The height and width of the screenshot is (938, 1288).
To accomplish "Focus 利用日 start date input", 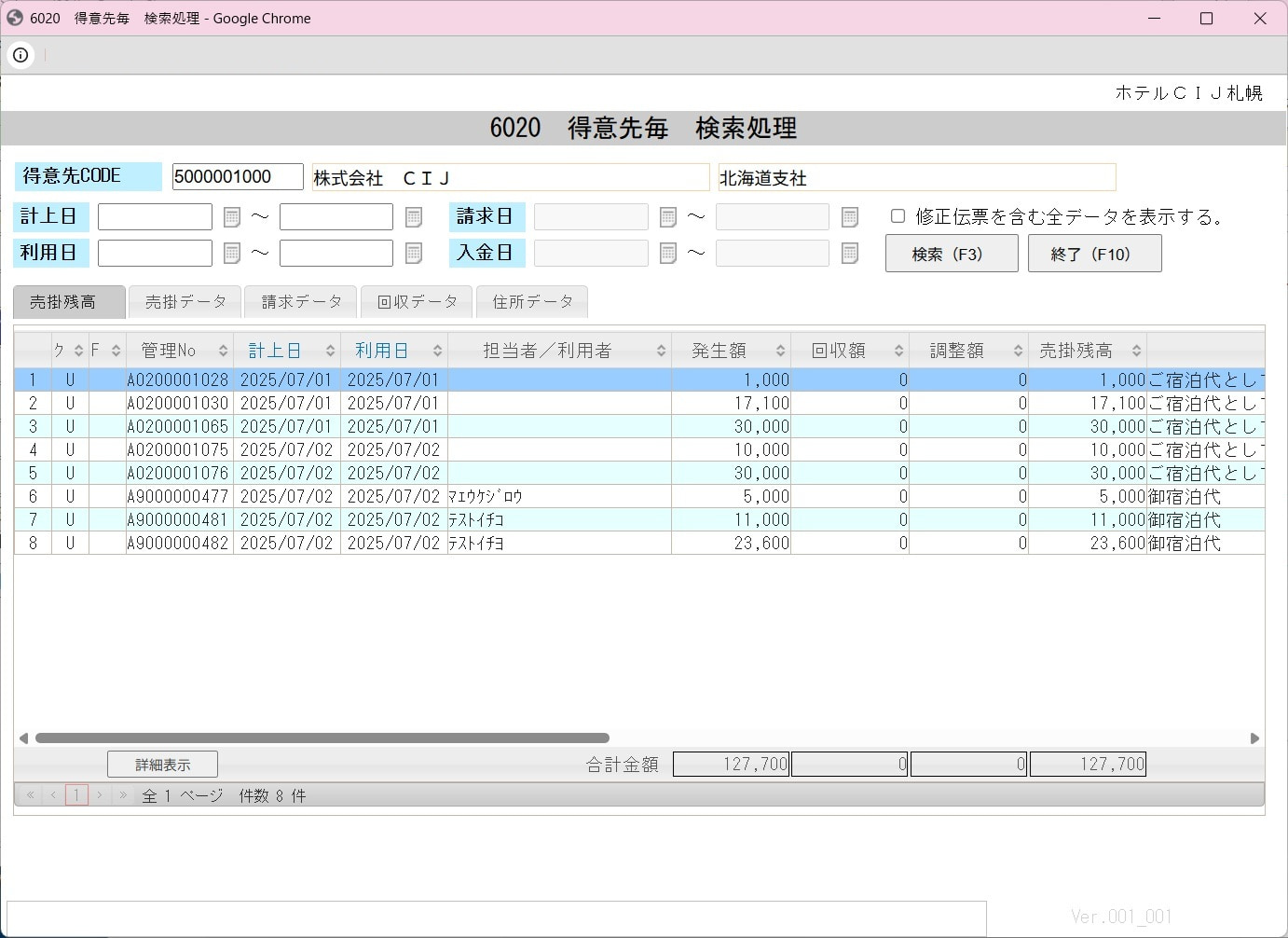I will tap(155, 254).
